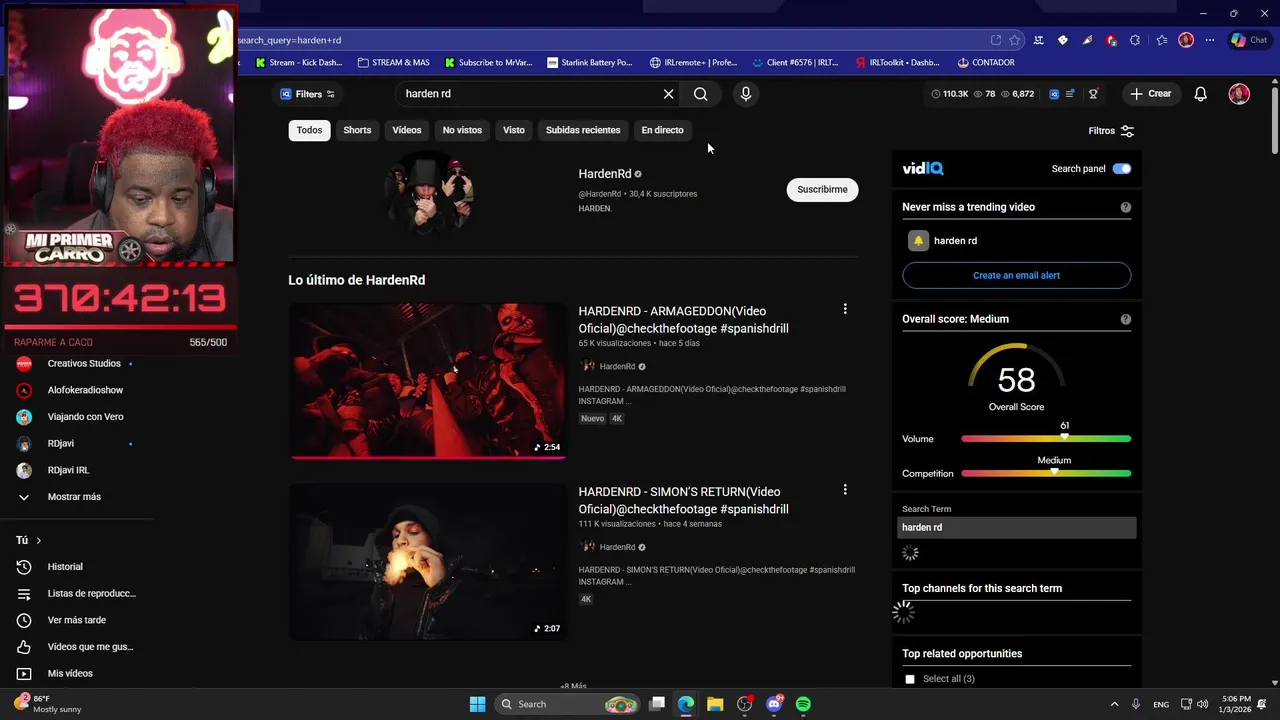Open Discord from the taskbar

coord(774,704)
